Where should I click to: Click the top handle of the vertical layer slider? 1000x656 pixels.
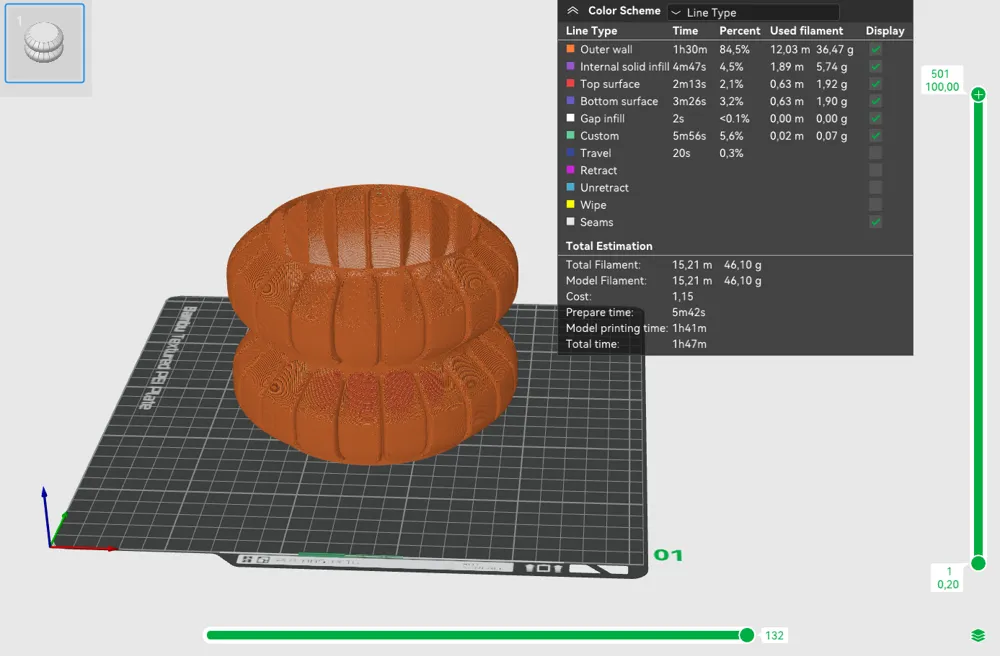[978, 94]
